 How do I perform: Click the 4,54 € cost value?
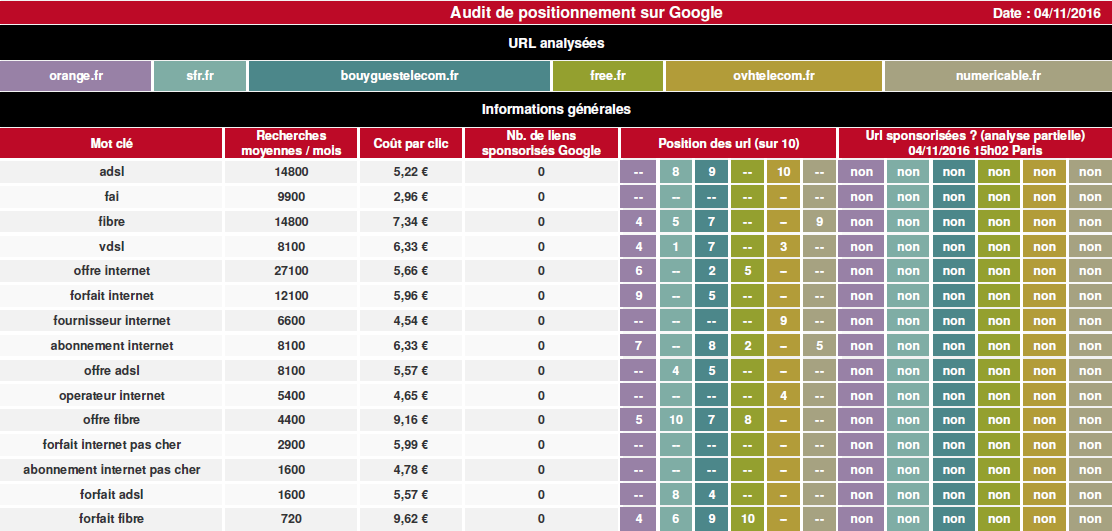(x=411, y=320)
